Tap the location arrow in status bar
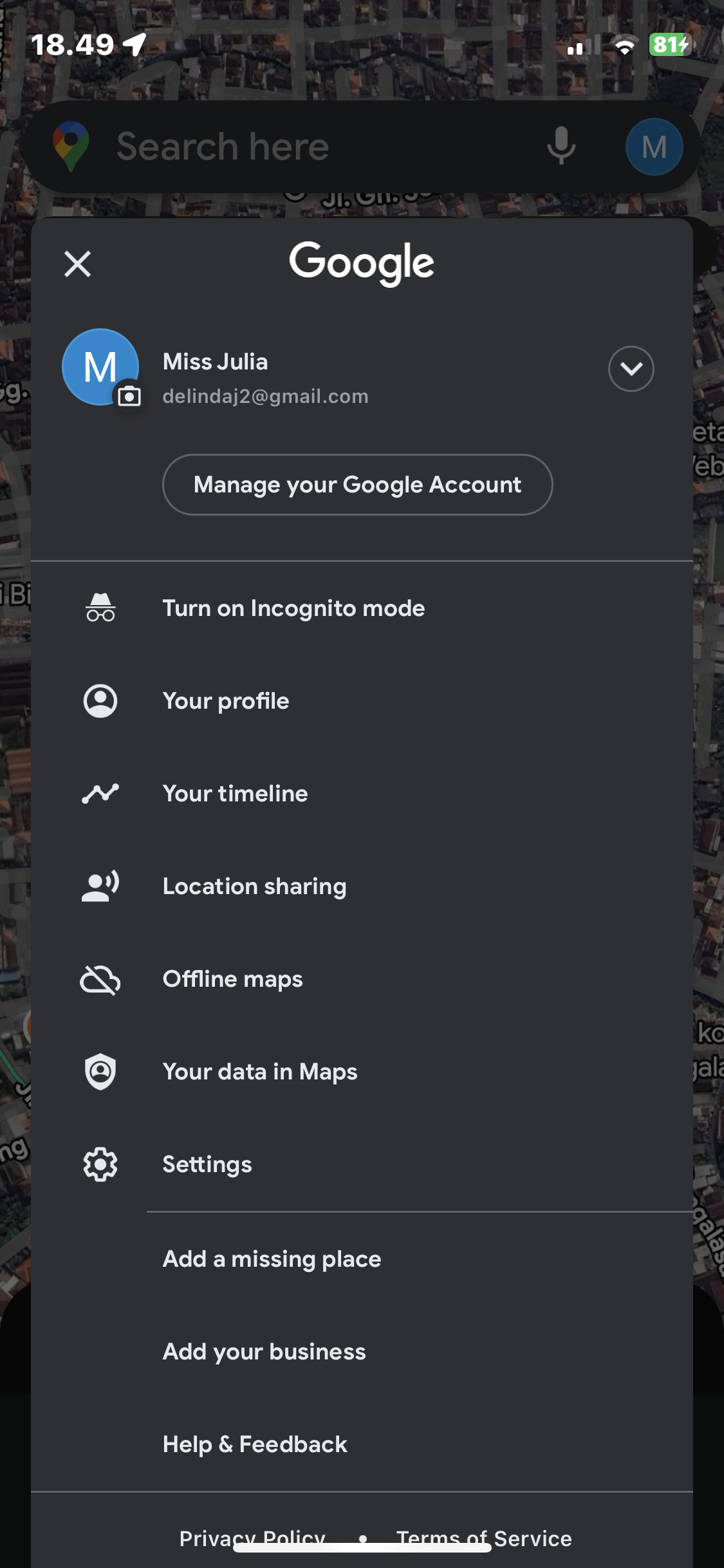This screenshot has width=724, height=1568. pyautogui.click(x=135, y=44)
